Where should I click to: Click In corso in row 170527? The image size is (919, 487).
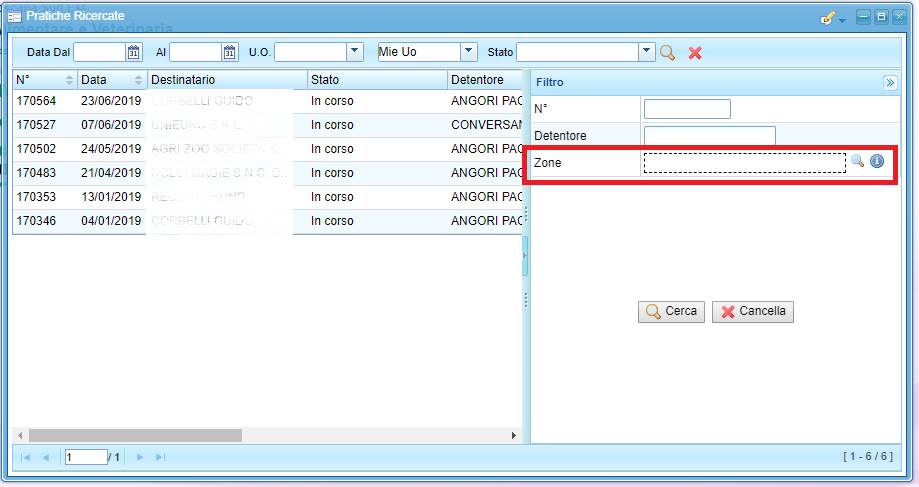coord(332,125)
